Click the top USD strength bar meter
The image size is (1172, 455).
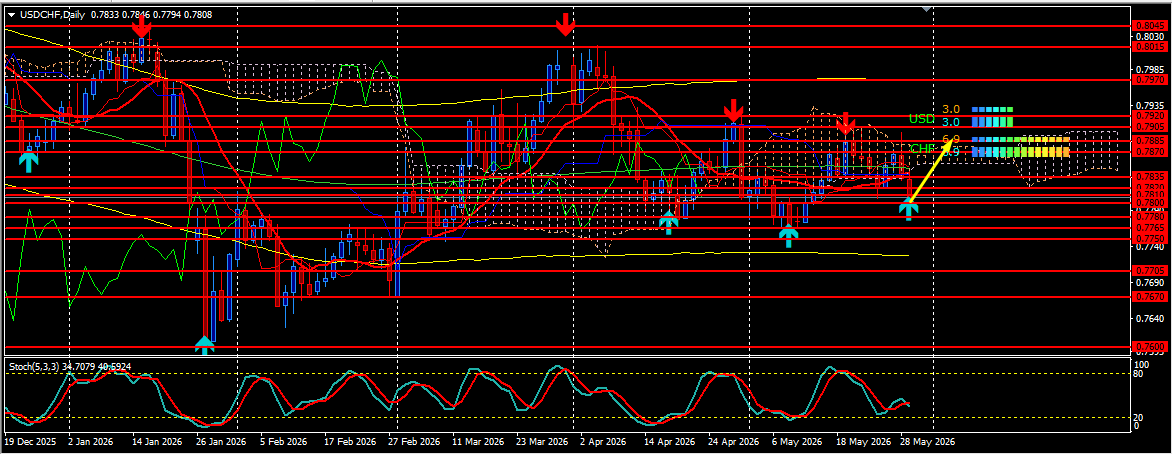coord(993,109)
